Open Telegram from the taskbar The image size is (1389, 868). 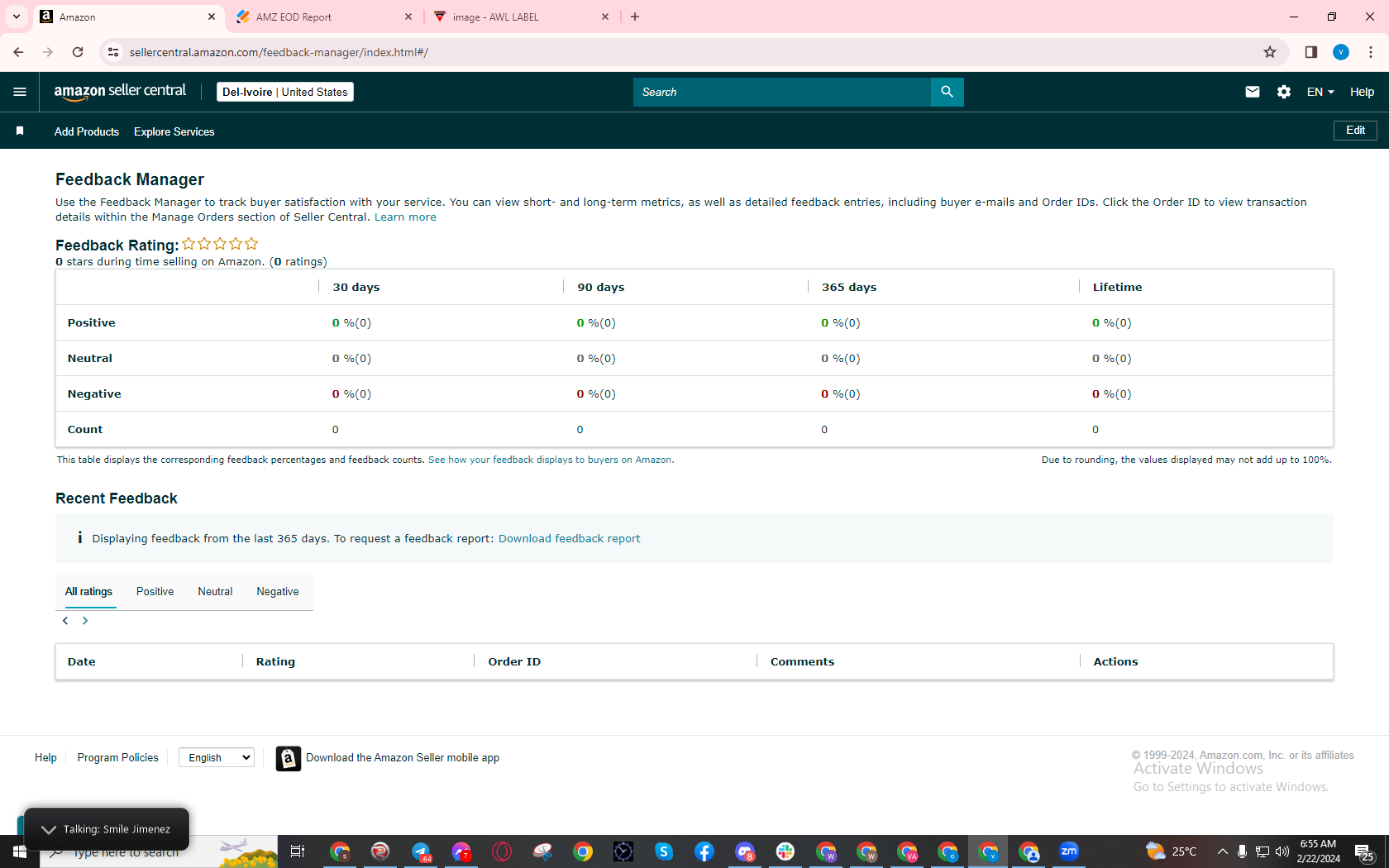pyautogui.click(x=422, y=851)
